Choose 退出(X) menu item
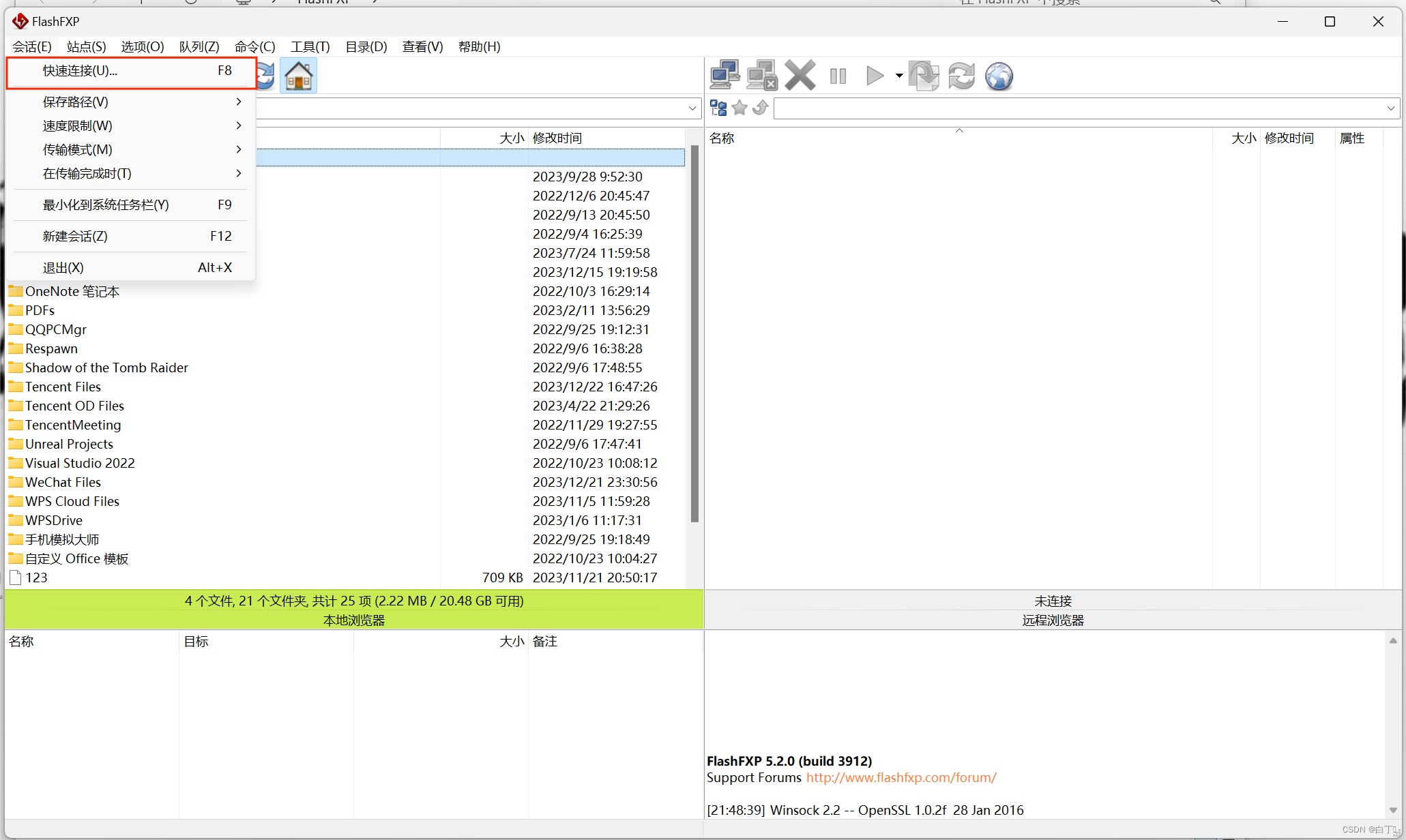 [131, 267]
